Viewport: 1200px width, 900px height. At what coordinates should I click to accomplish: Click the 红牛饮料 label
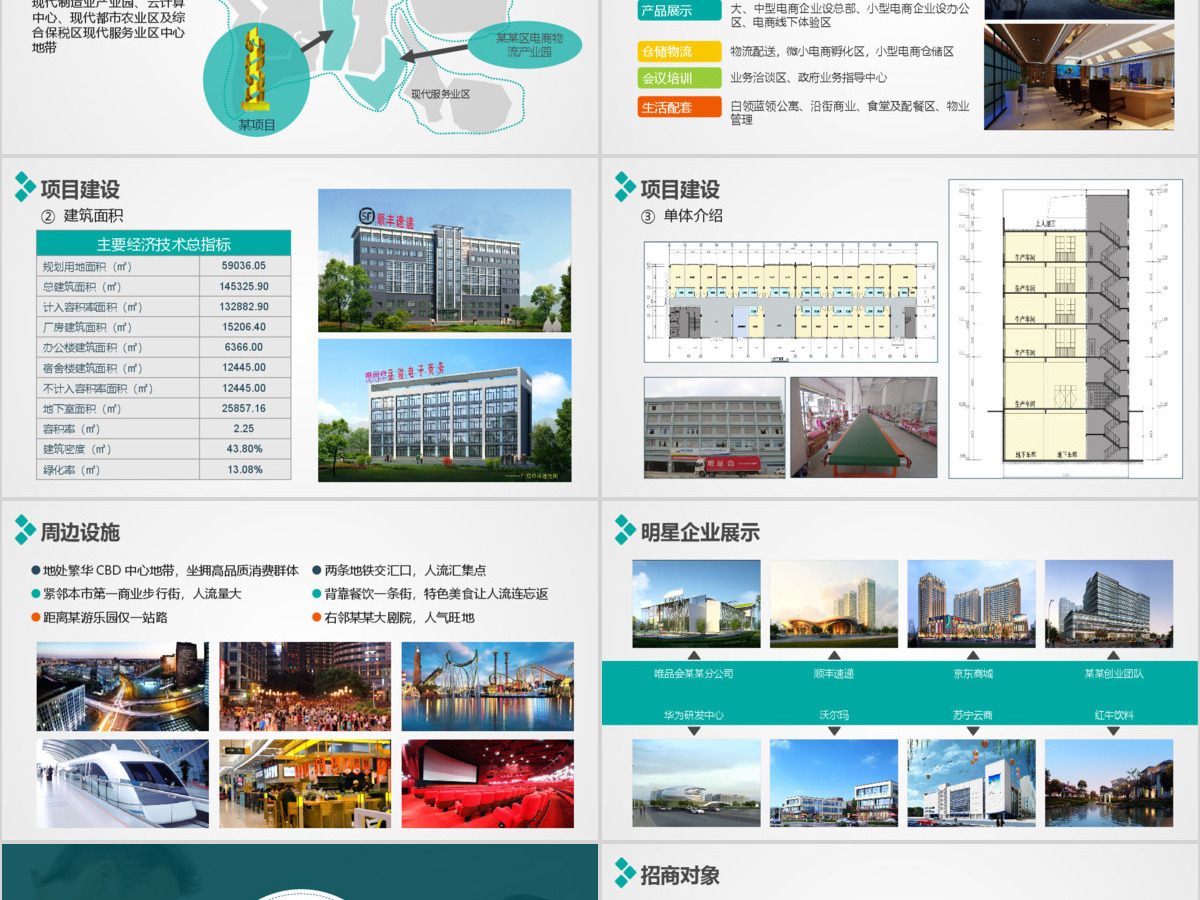[x=1113, y=715]
